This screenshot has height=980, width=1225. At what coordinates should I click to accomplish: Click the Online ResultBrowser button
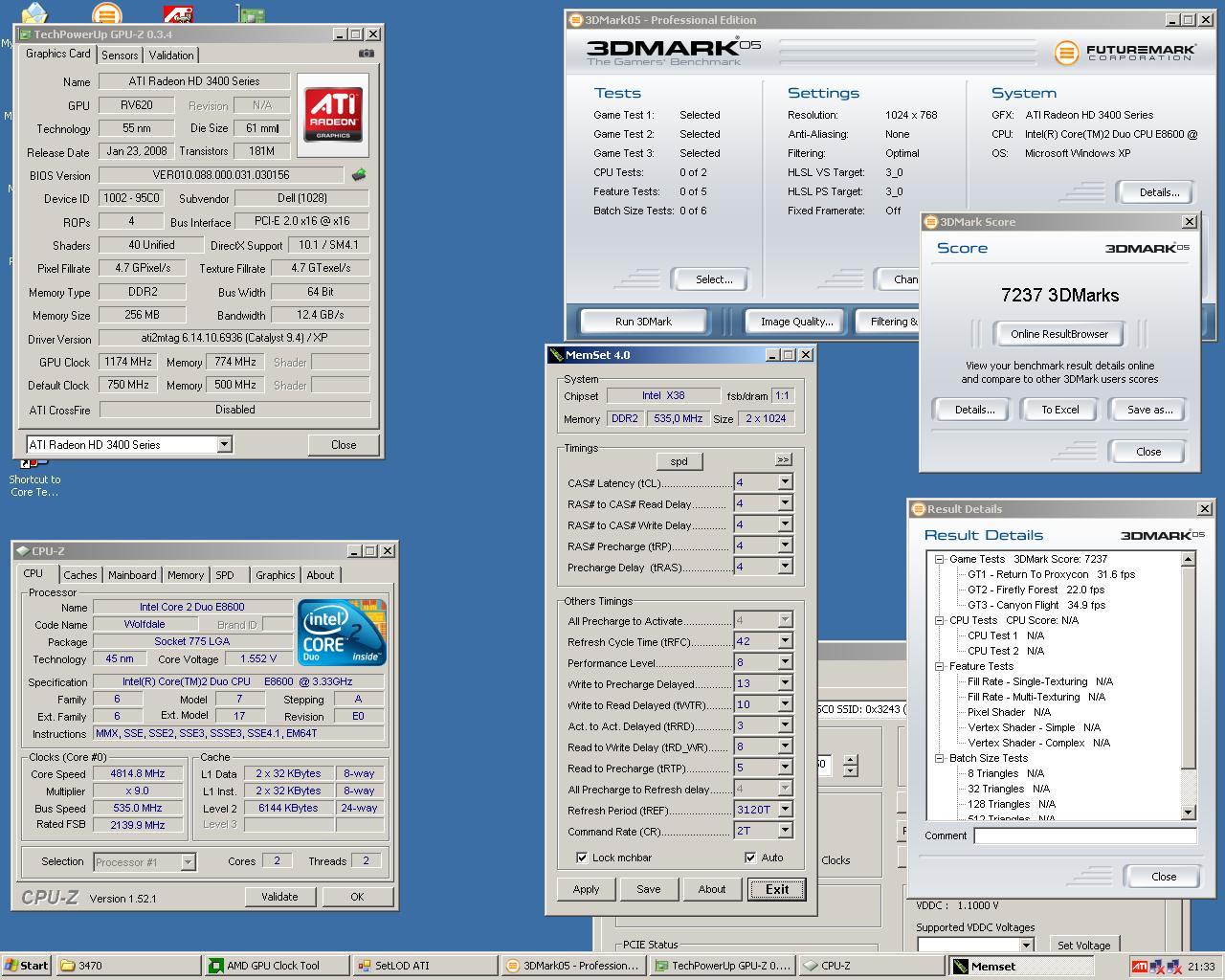click(x=1059, y=334)
